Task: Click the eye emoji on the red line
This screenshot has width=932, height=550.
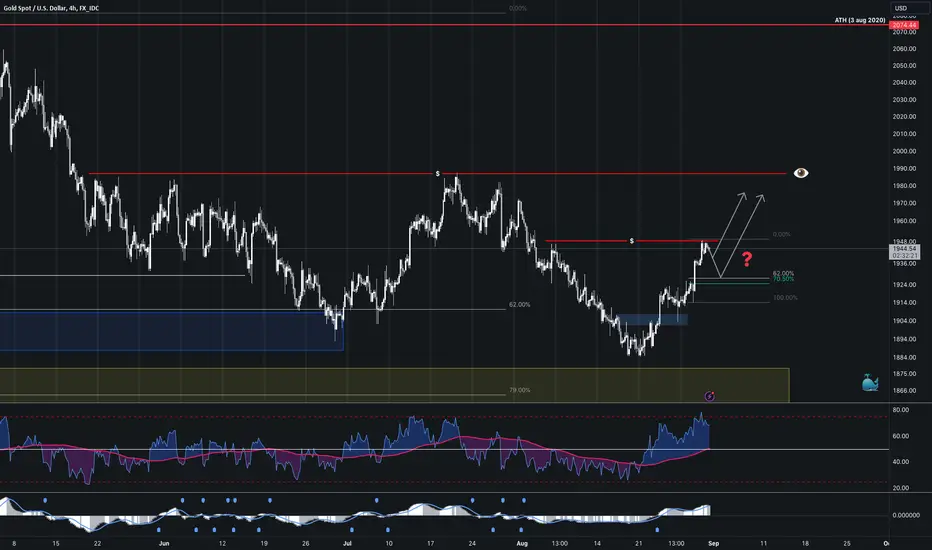Action: (x=801, y=173)
